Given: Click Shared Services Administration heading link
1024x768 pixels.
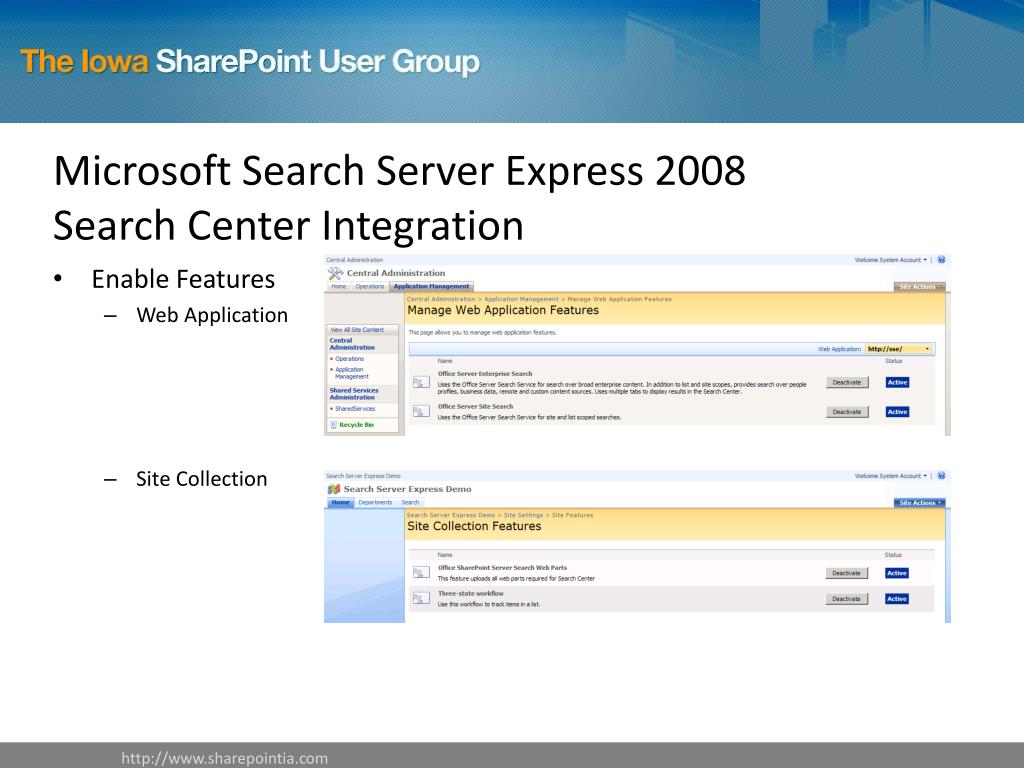Looking at the screenshot, I should (353, 393).
